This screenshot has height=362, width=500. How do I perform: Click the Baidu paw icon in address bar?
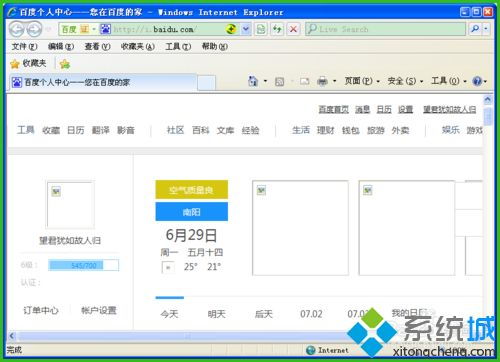point(105,29)
